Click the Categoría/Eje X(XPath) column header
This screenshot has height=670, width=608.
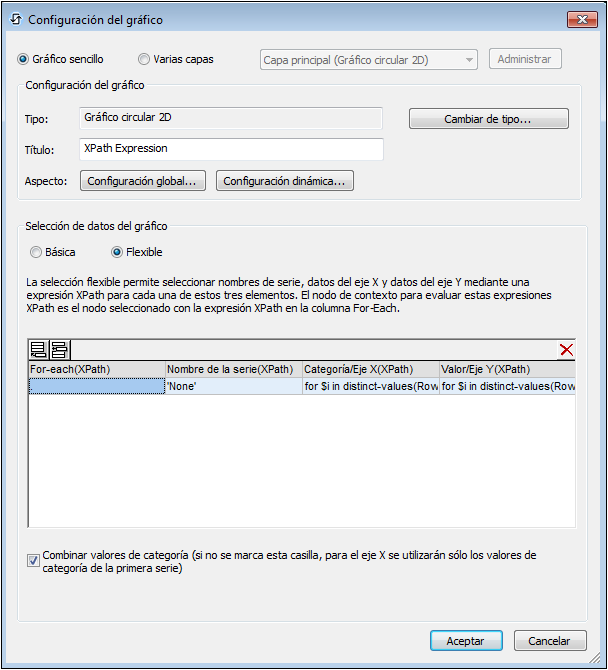(x=371, y=369)
